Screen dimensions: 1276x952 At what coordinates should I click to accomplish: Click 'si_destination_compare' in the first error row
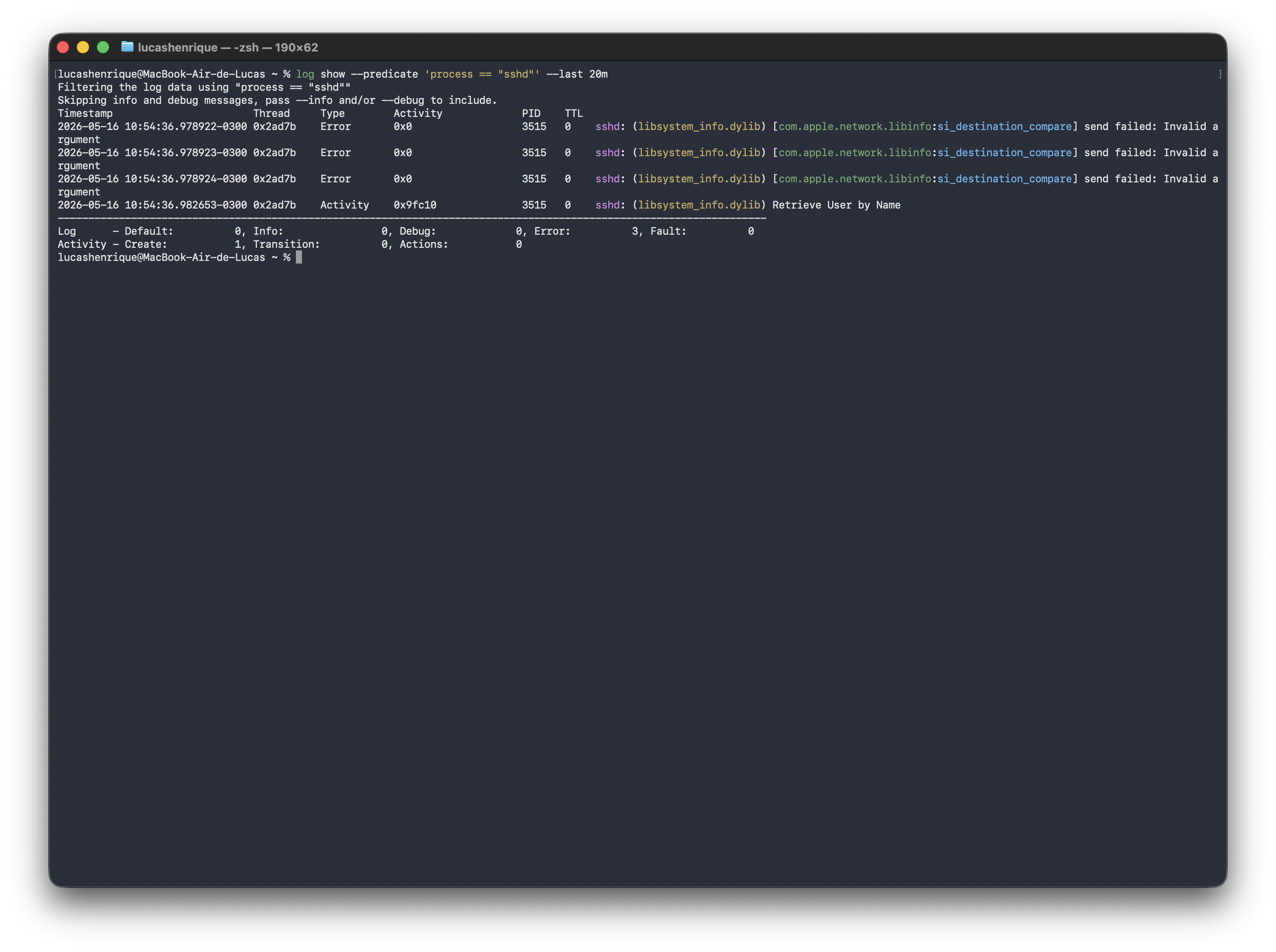tap(1005, 126)
